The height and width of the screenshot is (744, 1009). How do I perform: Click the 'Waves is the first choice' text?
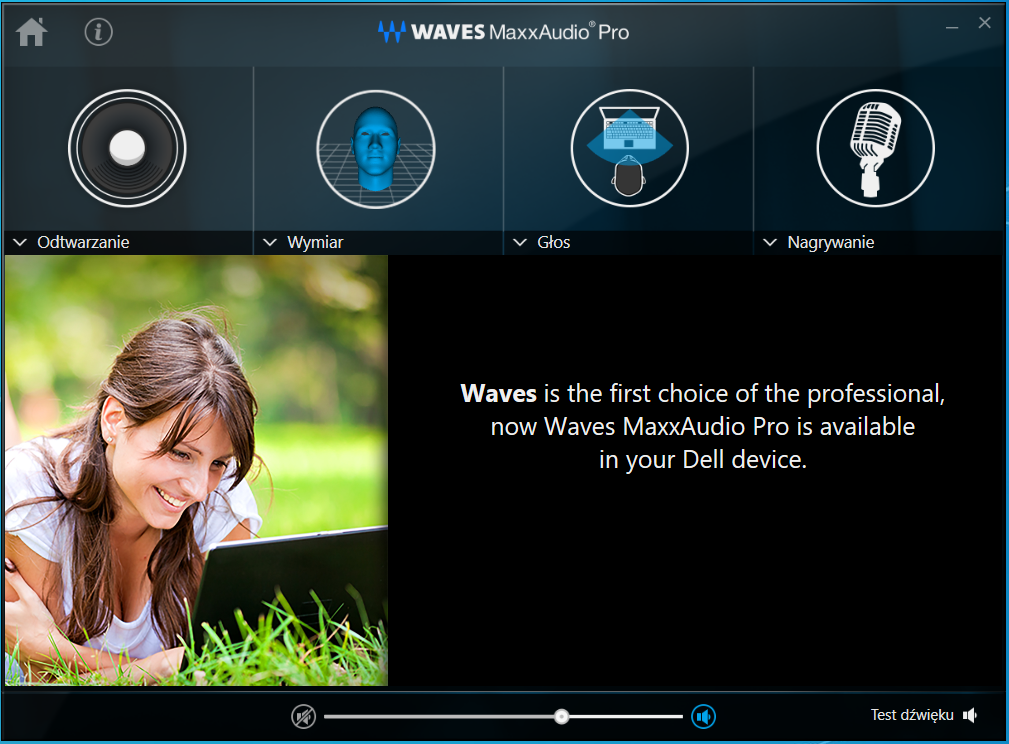pyautogui.click(x=703, y=427)
